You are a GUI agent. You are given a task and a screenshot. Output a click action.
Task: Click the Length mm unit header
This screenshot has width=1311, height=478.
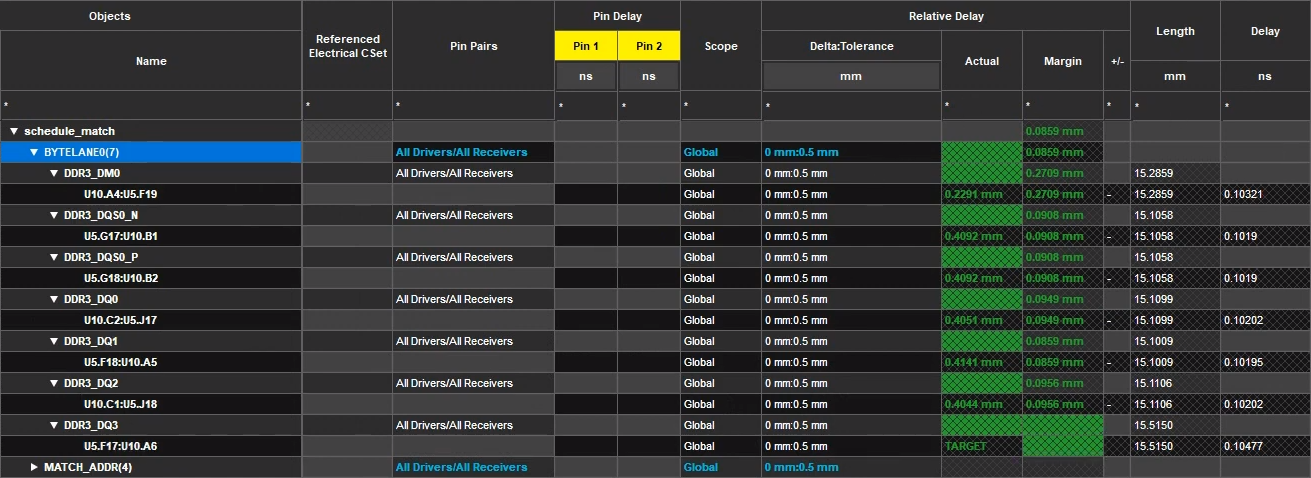[1175, 76]
